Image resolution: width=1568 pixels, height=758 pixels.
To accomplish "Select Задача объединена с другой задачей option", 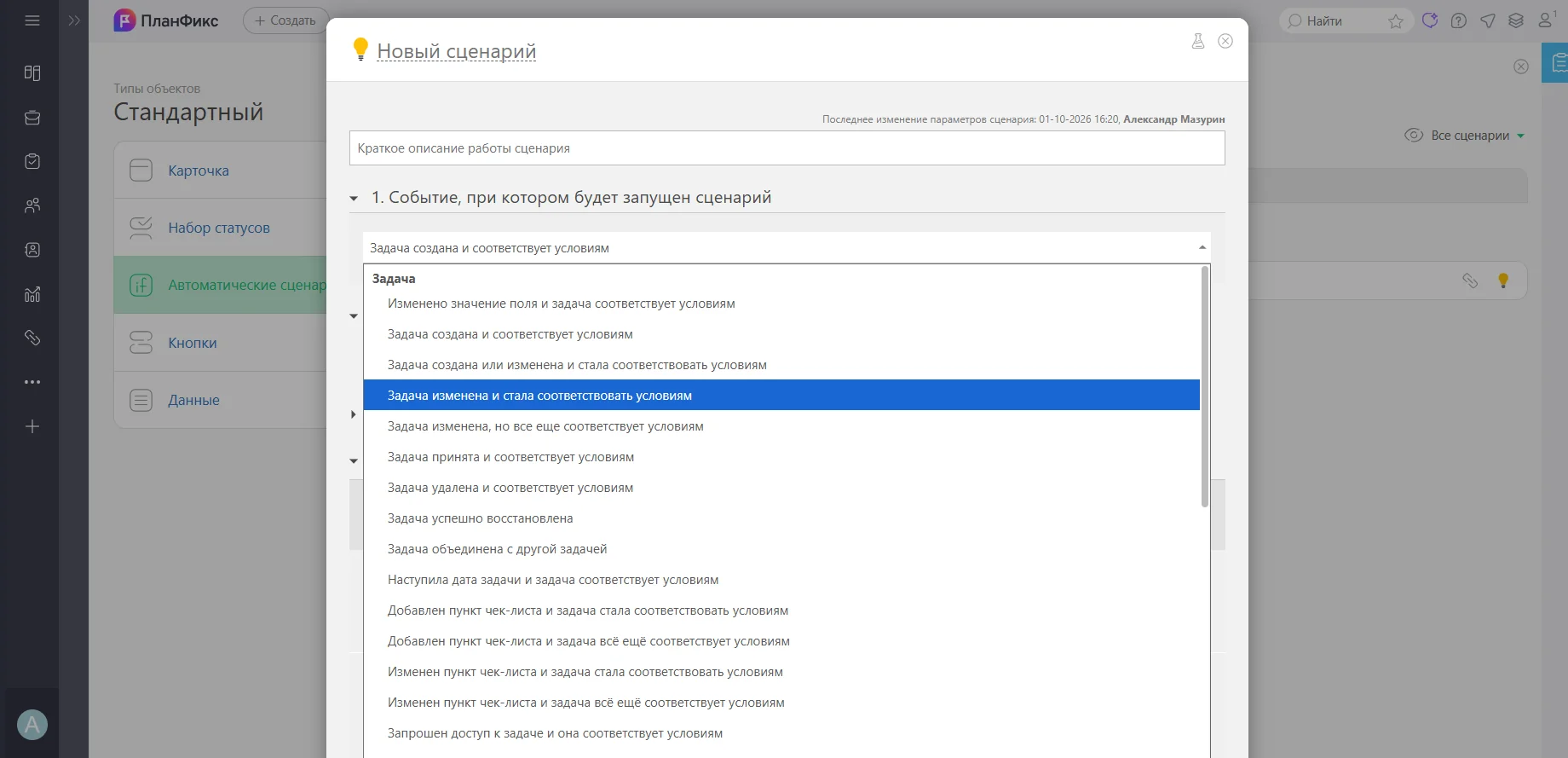I will click(x=781, y=549).
